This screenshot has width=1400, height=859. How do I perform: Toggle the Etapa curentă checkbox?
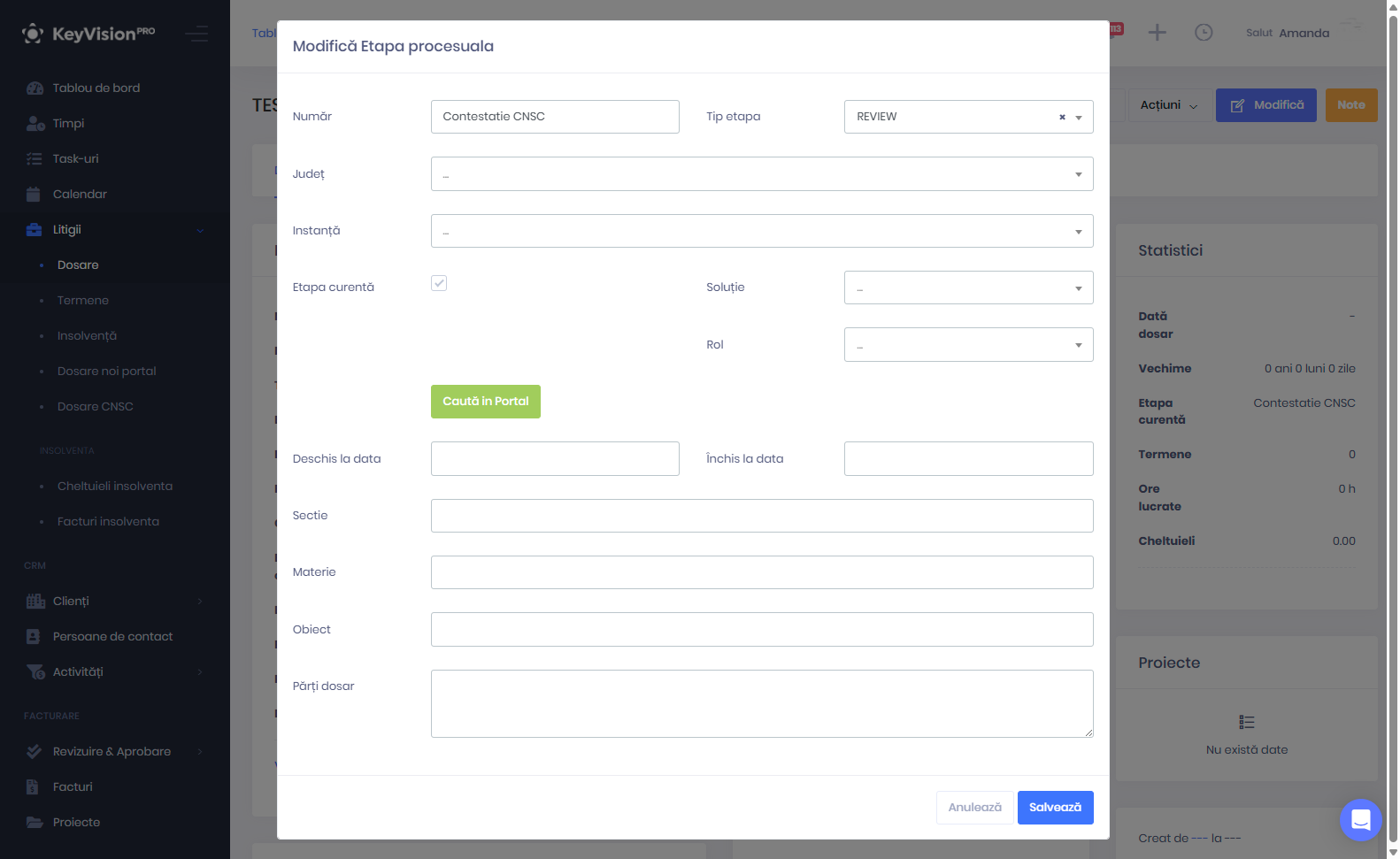(439, 283)
